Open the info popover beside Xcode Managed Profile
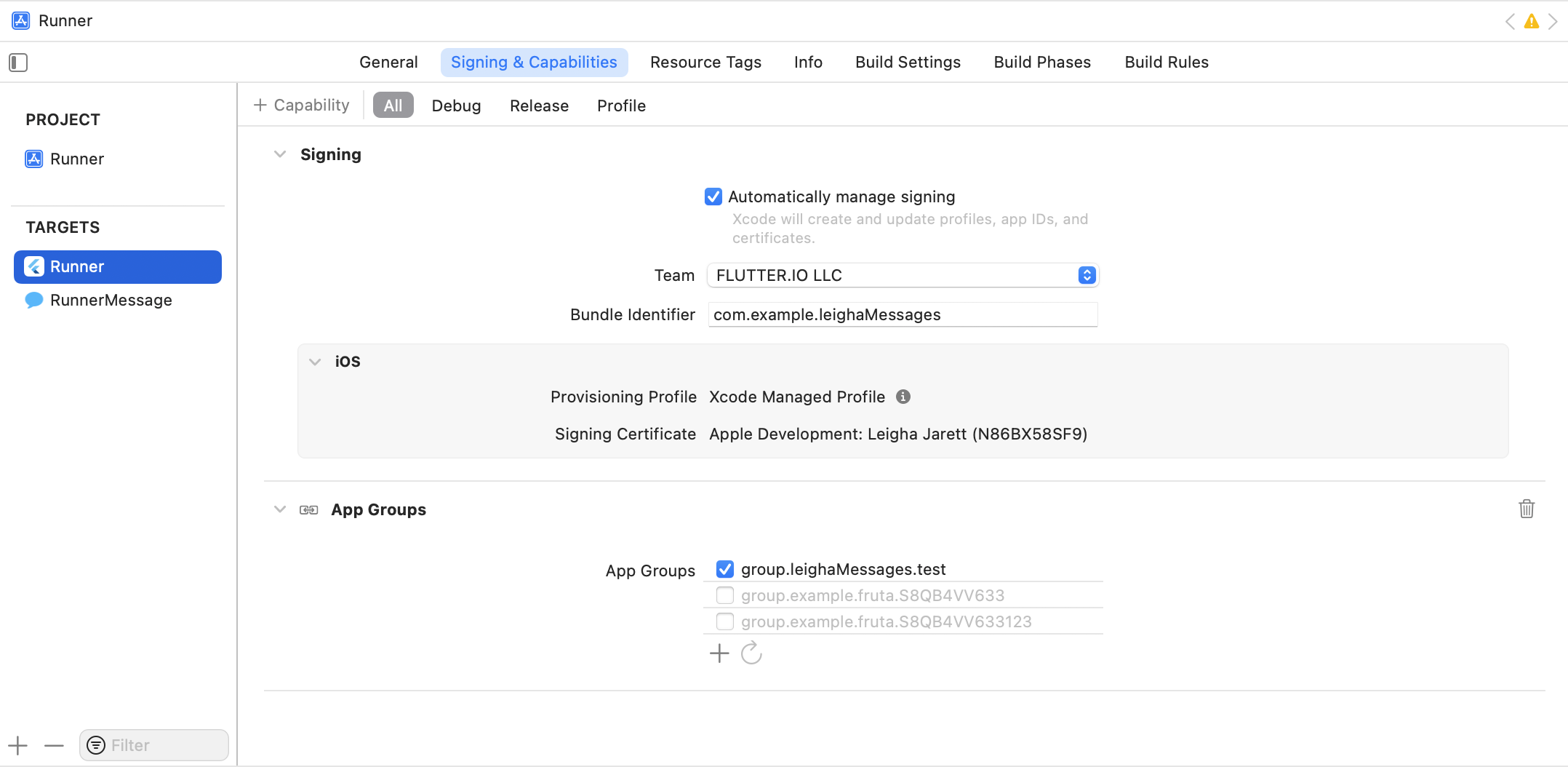This screenshot has width=1568, height=767. (x=903, y=397)
